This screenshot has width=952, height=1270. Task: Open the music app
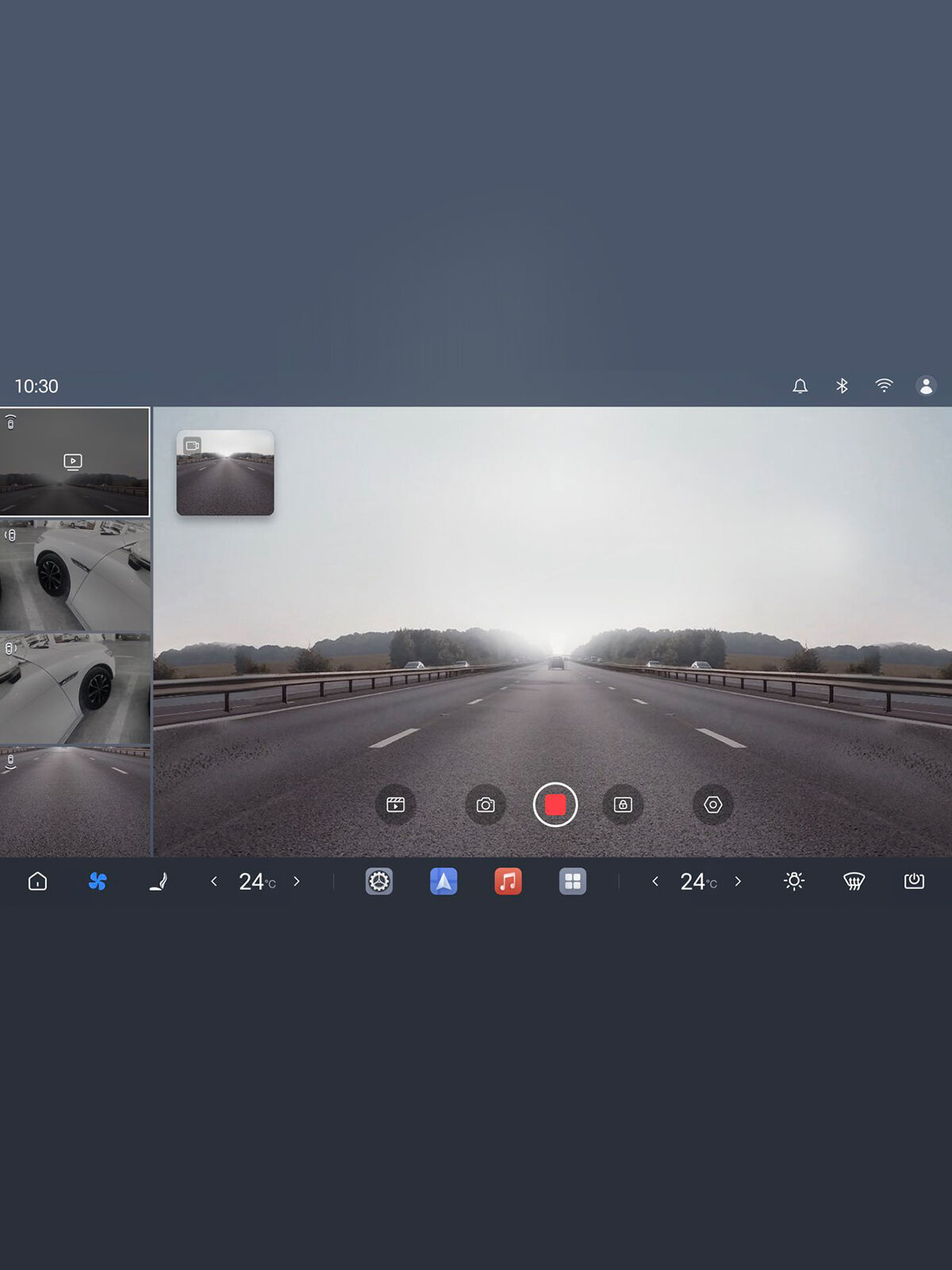coord(508,881)
